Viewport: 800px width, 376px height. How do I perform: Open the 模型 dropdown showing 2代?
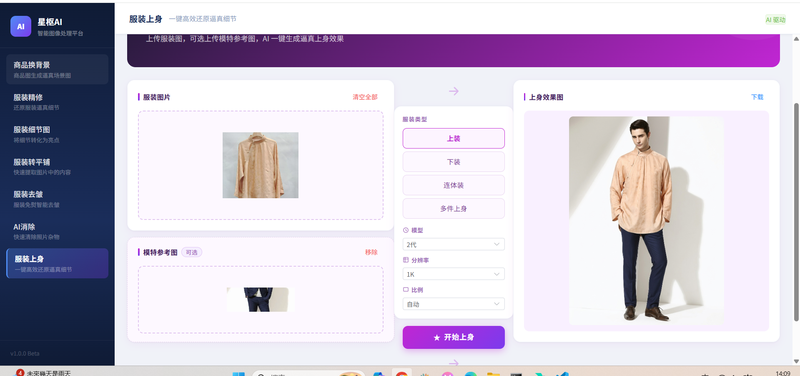point(454,244)
